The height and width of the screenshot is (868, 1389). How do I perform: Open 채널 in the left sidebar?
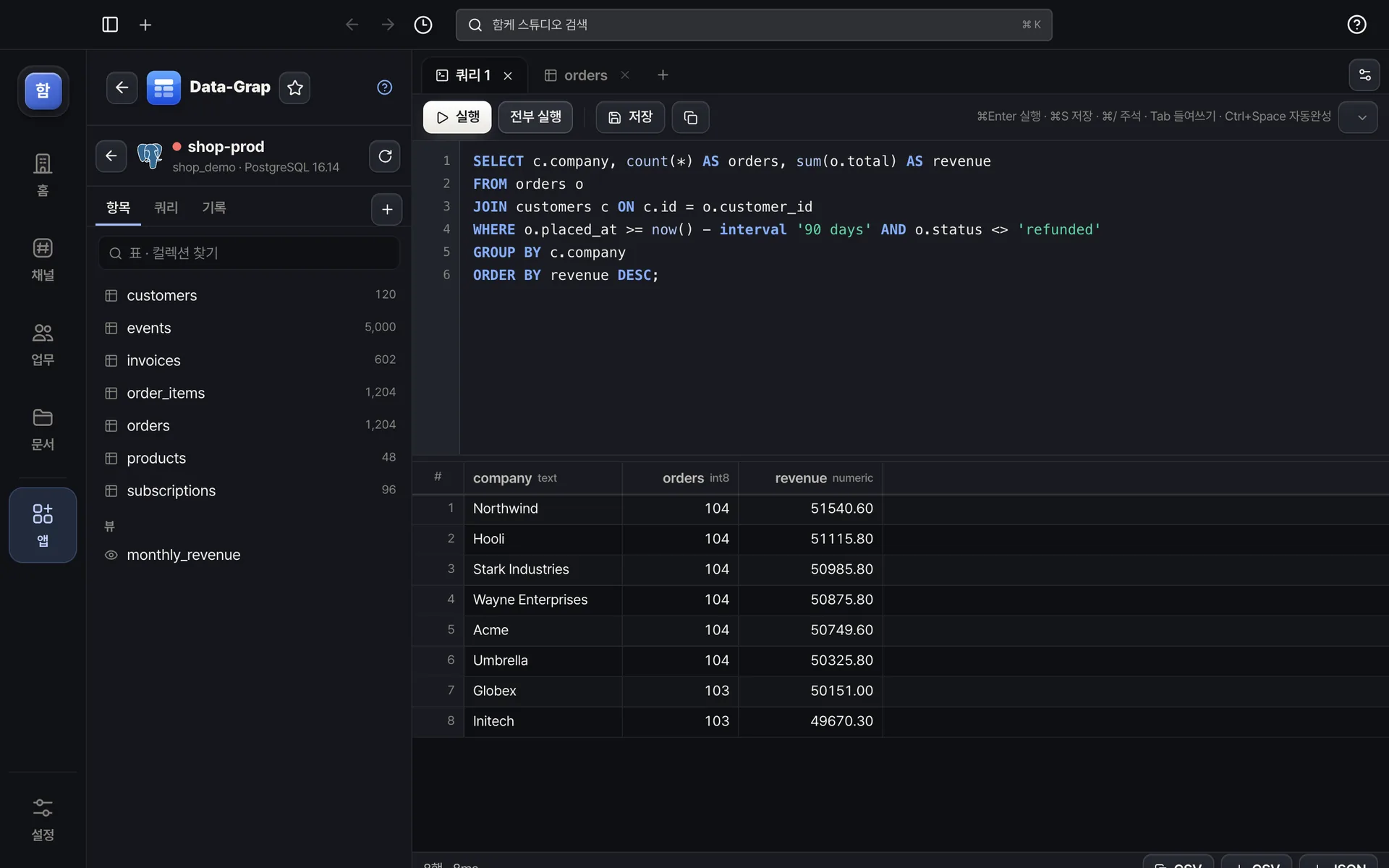pos(43,259)
